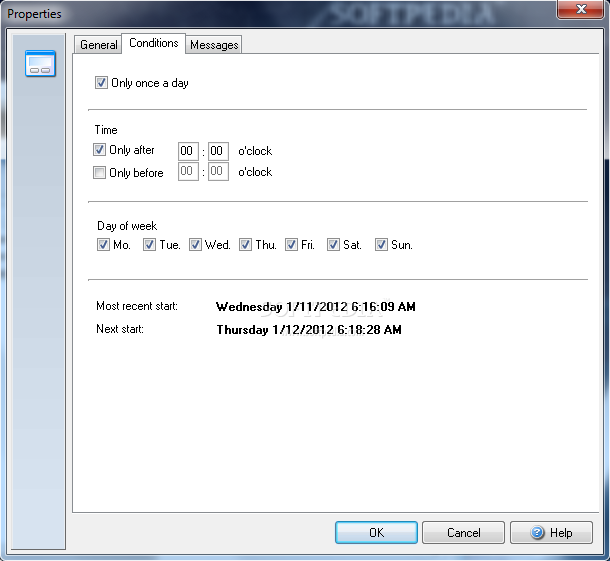Screen dimensions: 610x561
Task: Uncheck the Sat. day checkbox
Action: (x=333, y=245)
